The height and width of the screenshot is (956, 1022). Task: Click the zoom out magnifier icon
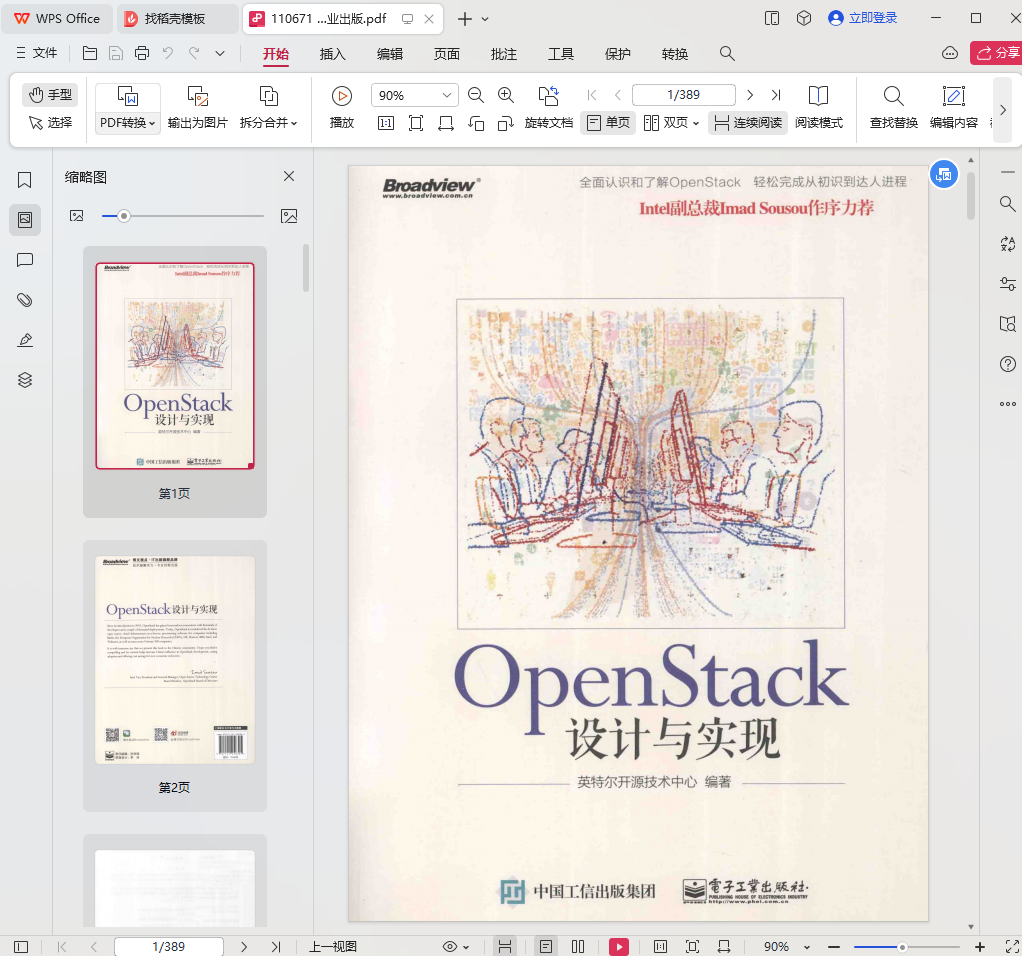(x=476, y=95)
